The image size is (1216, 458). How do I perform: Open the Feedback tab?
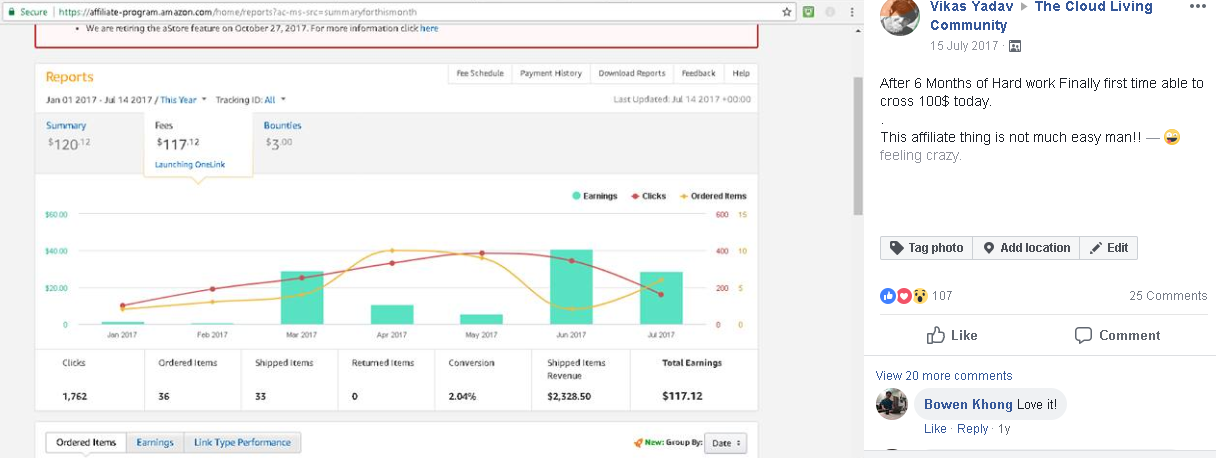pyautogui.click(x=698, y=73)
